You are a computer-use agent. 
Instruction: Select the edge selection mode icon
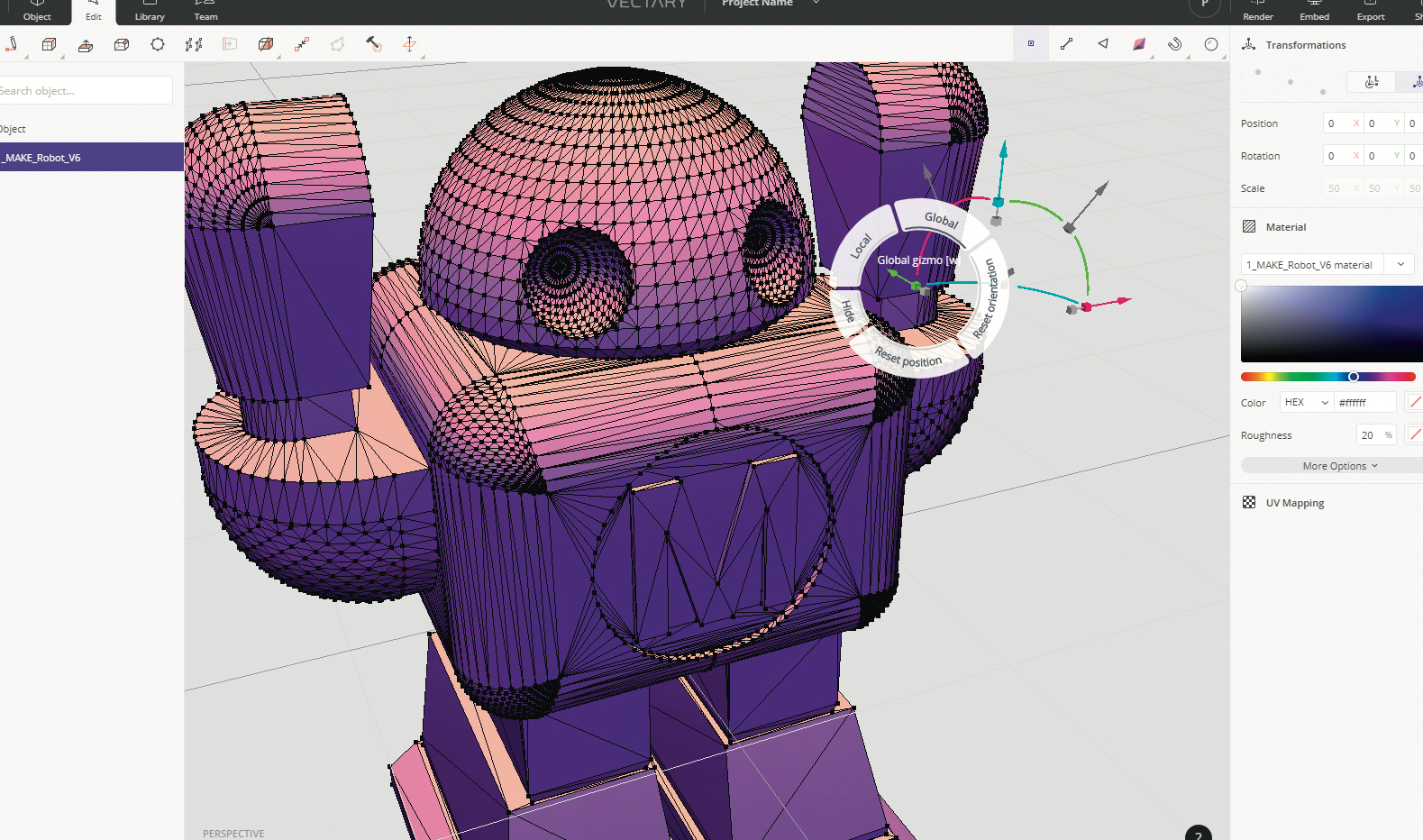click(1067, 43)
